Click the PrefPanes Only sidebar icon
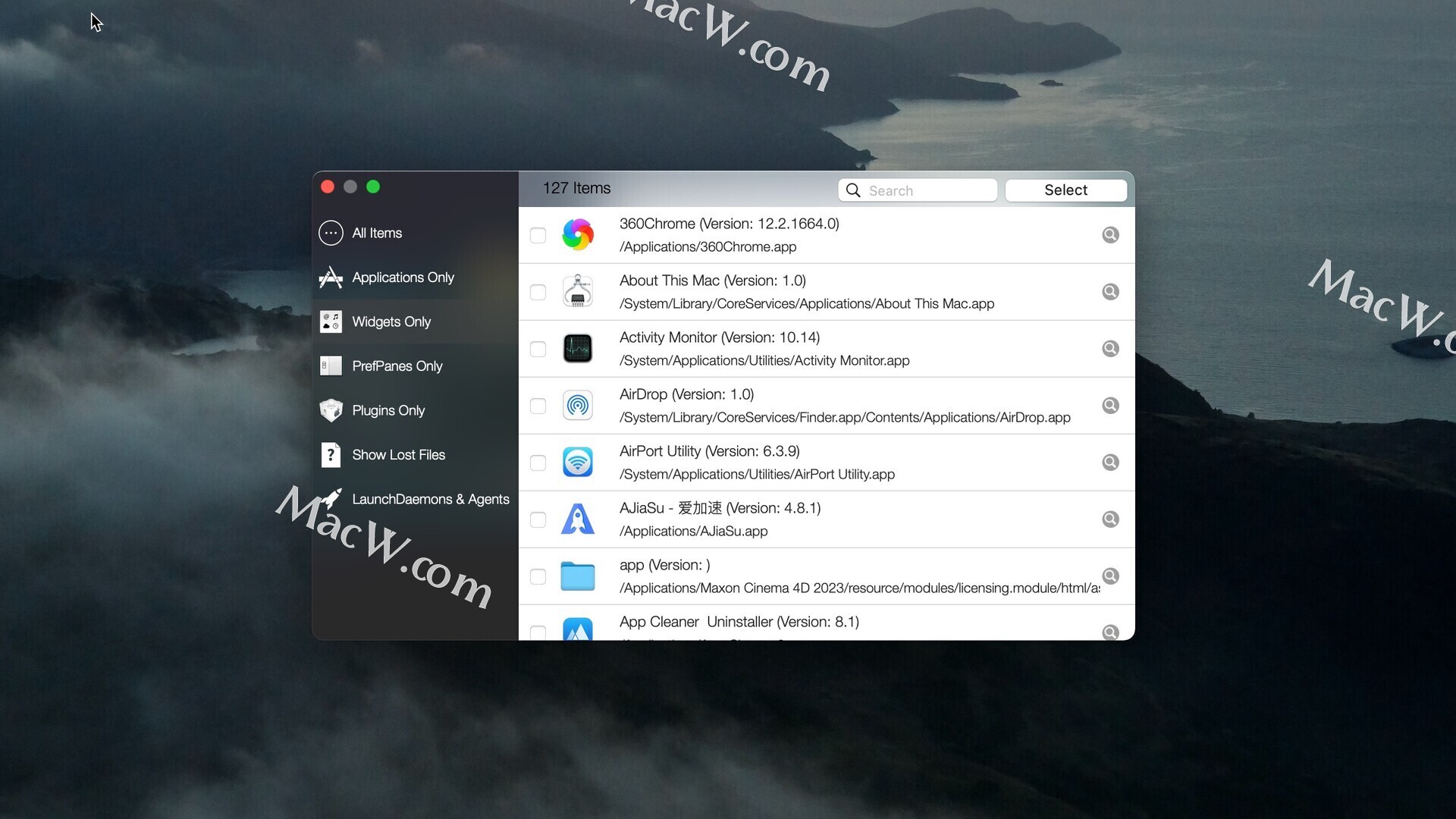This screenshot has width=1456, height=819. (x=331, y=366)
